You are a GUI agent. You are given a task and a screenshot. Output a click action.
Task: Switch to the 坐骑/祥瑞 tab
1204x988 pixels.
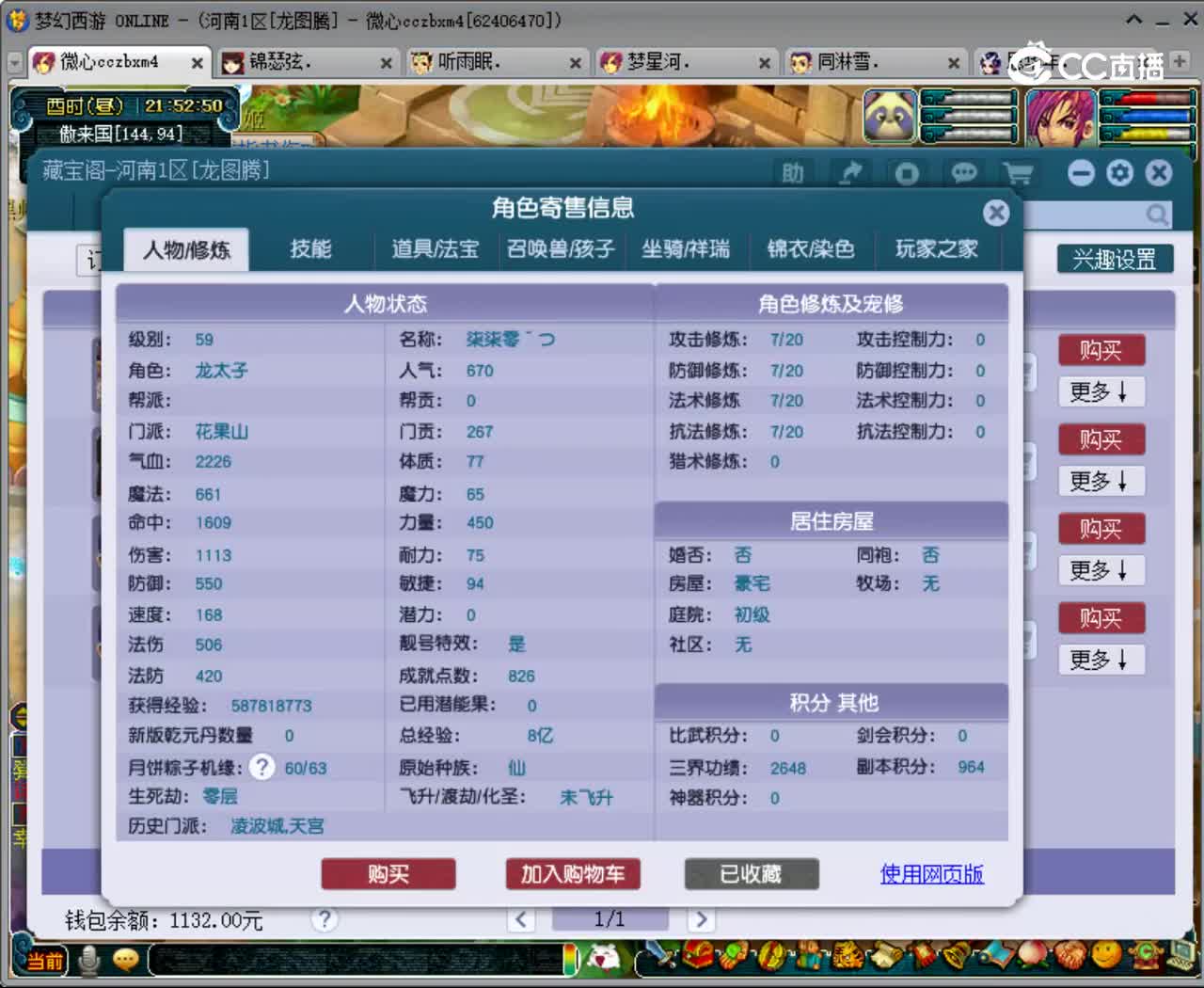(686, 249)
